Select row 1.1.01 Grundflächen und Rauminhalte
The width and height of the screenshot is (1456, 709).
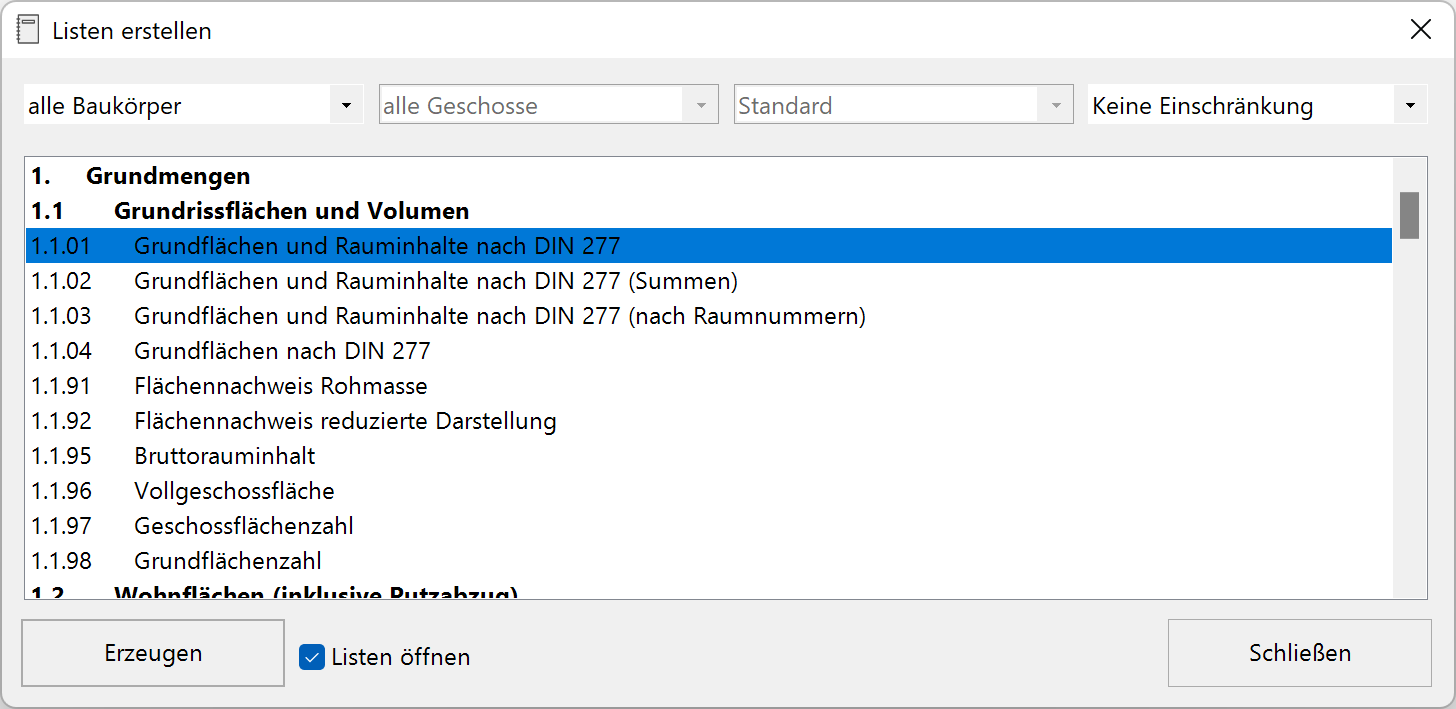(709, 246)
